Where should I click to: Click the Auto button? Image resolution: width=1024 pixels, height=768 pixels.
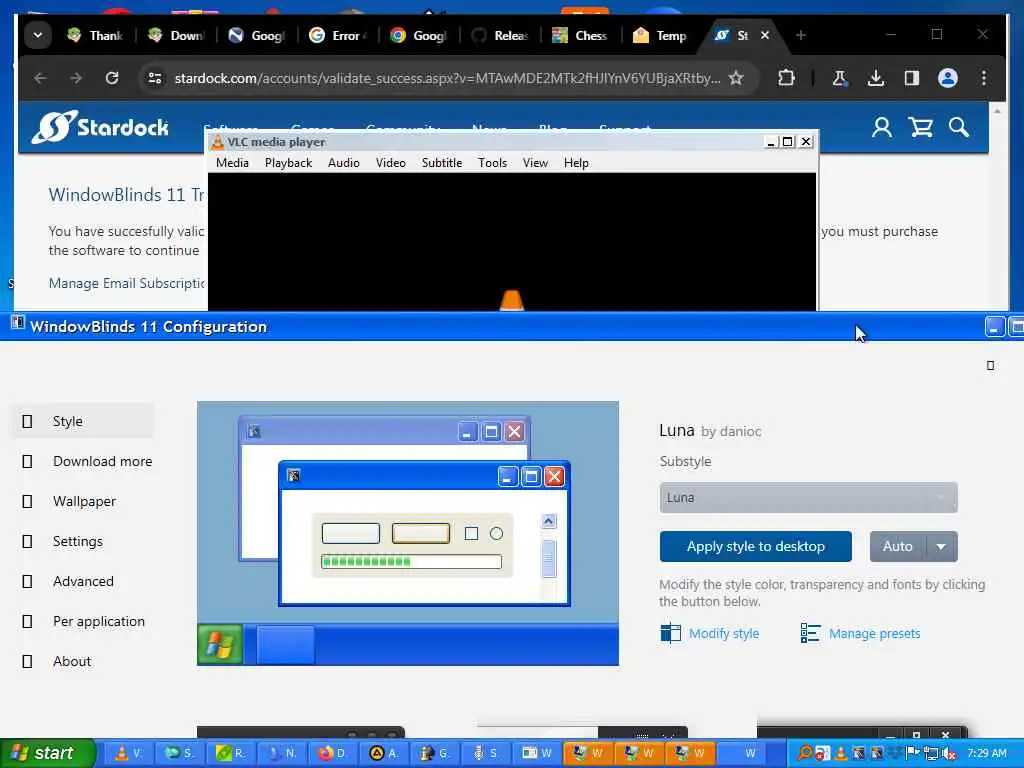tap(897, 547)
